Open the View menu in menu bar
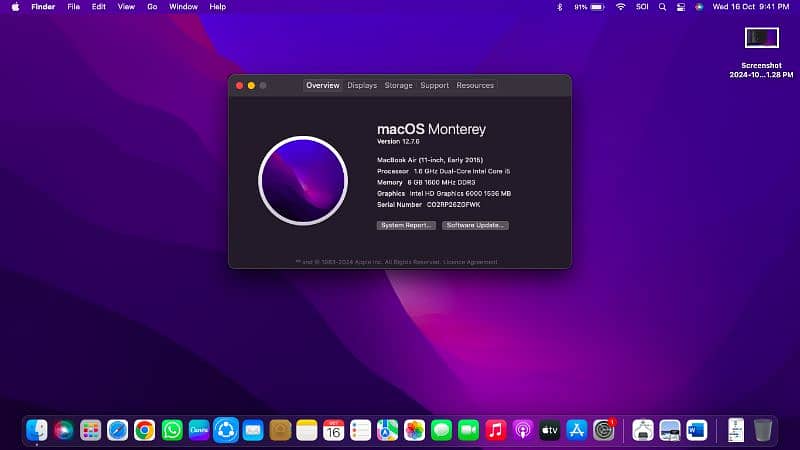Image resolution: width=800 pixels, height=450 pixels. pos(126,7)
